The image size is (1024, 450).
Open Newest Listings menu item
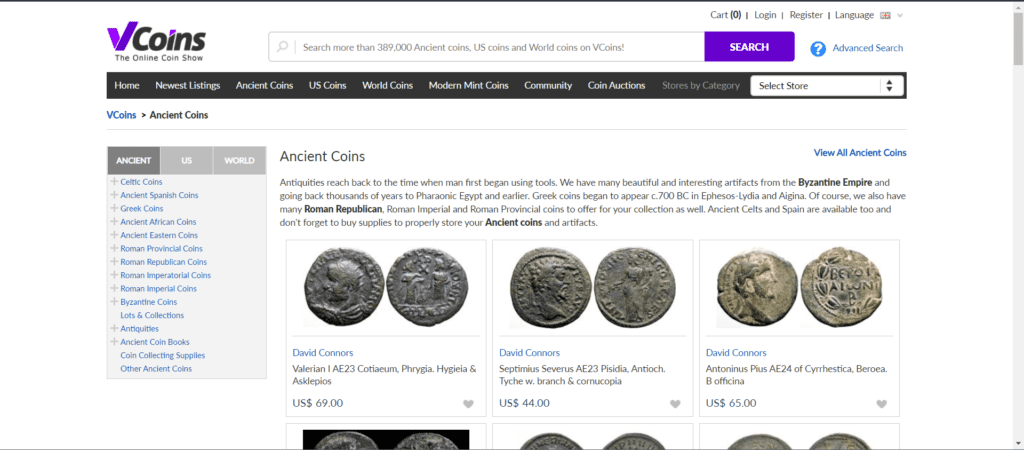187,86
